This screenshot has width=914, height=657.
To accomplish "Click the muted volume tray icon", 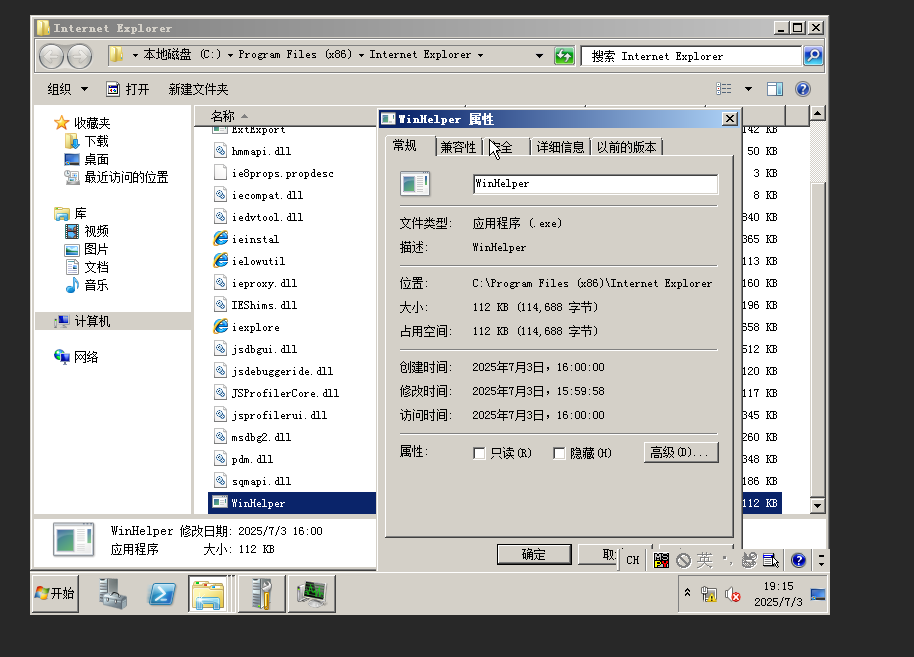I will (732, 594).
